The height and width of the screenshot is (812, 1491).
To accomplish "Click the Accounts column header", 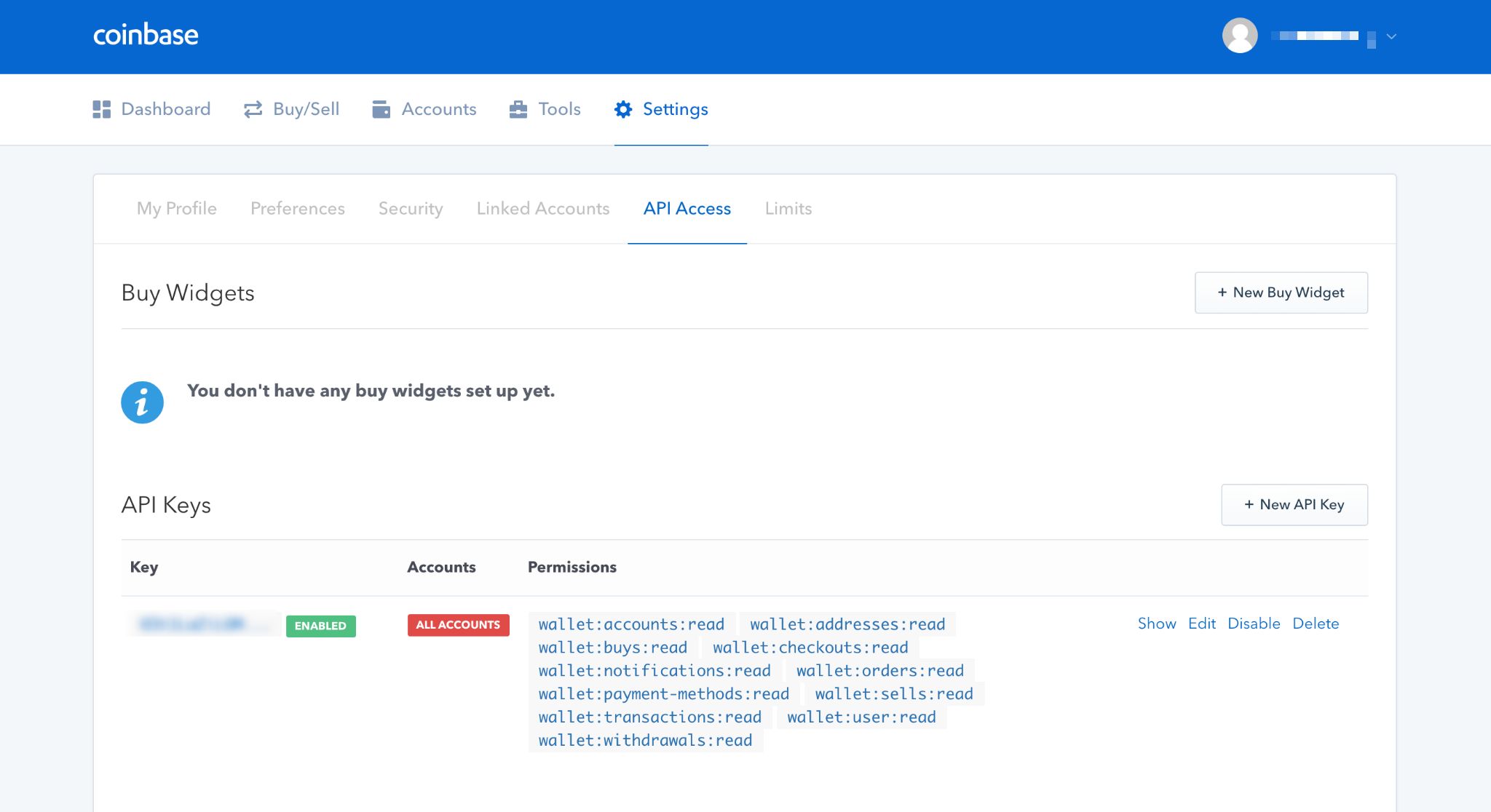I will (x=441, y=568).
